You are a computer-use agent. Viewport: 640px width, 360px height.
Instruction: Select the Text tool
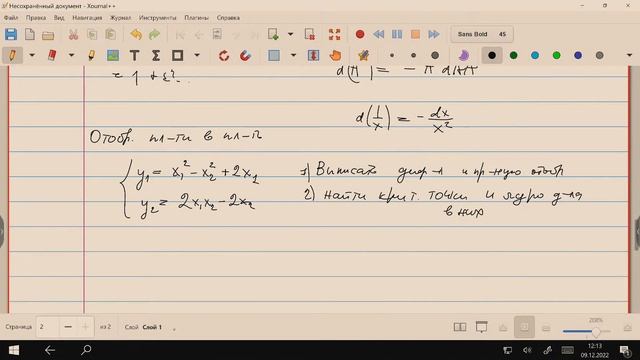134,56
